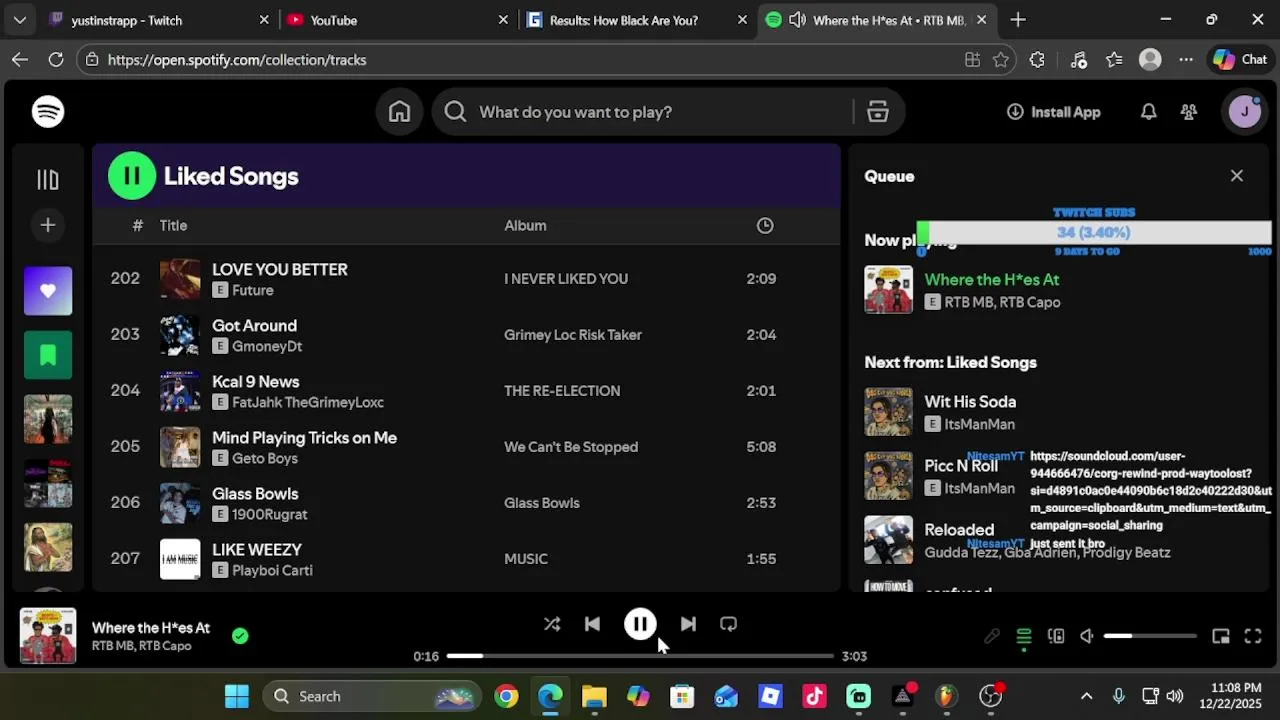Open What's New notifications bell
Image resolution: width=1280 pixels, height=720 pixels.
click(1149, 112)
